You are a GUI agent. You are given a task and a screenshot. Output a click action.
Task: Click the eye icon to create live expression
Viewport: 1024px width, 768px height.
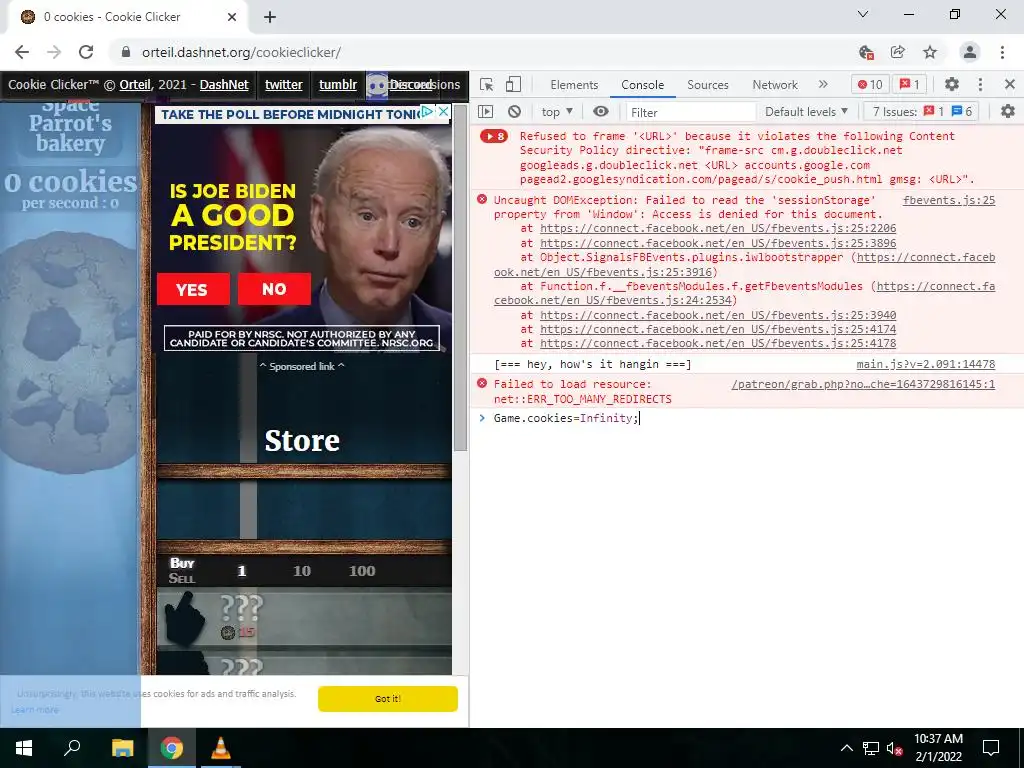point(601,112)
